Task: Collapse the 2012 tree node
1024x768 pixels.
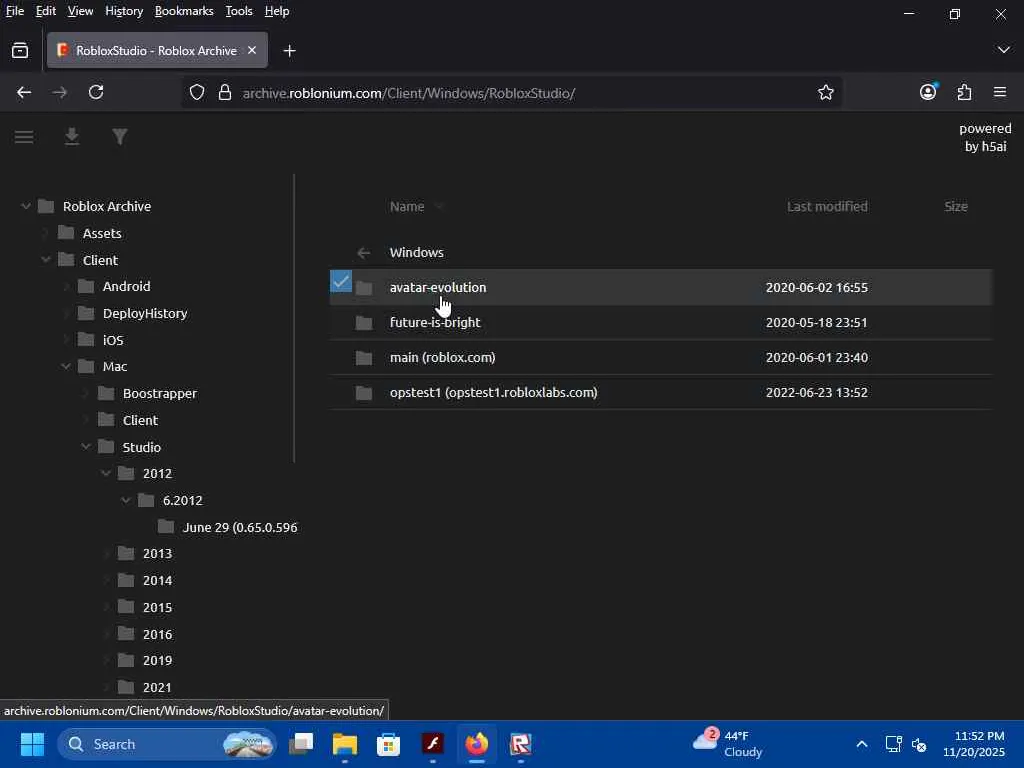Action: click(106, 473)
